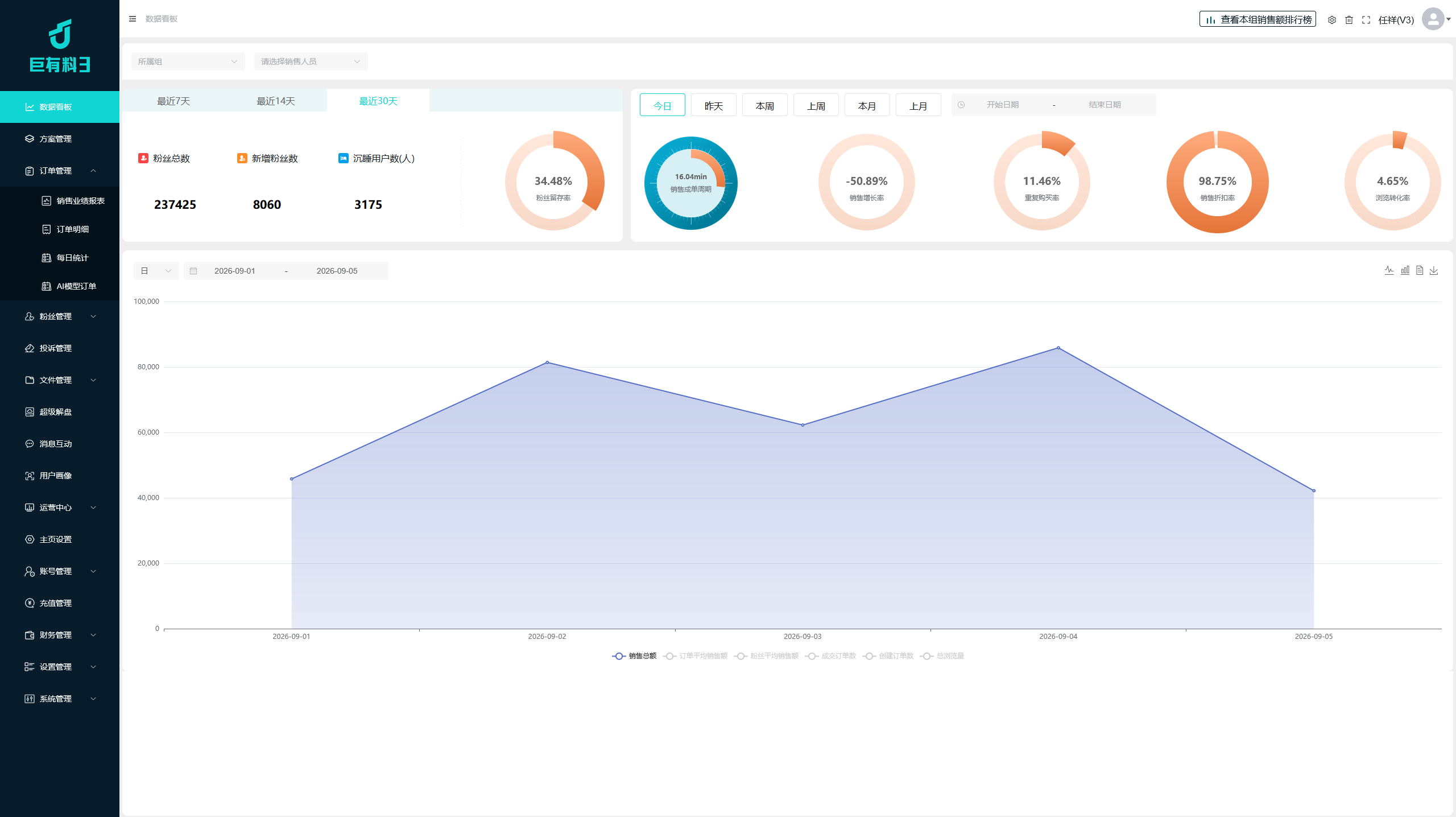Click the trash bin icon in header
The height and width of the screenshot is (817, 1456).
(x=1349, y=20)
